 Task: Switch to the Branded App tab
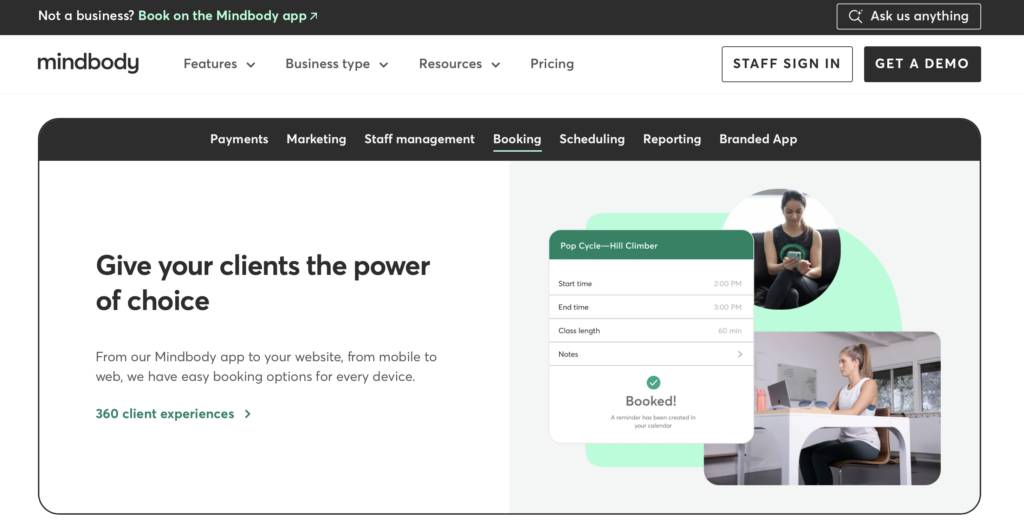(758, 139)
